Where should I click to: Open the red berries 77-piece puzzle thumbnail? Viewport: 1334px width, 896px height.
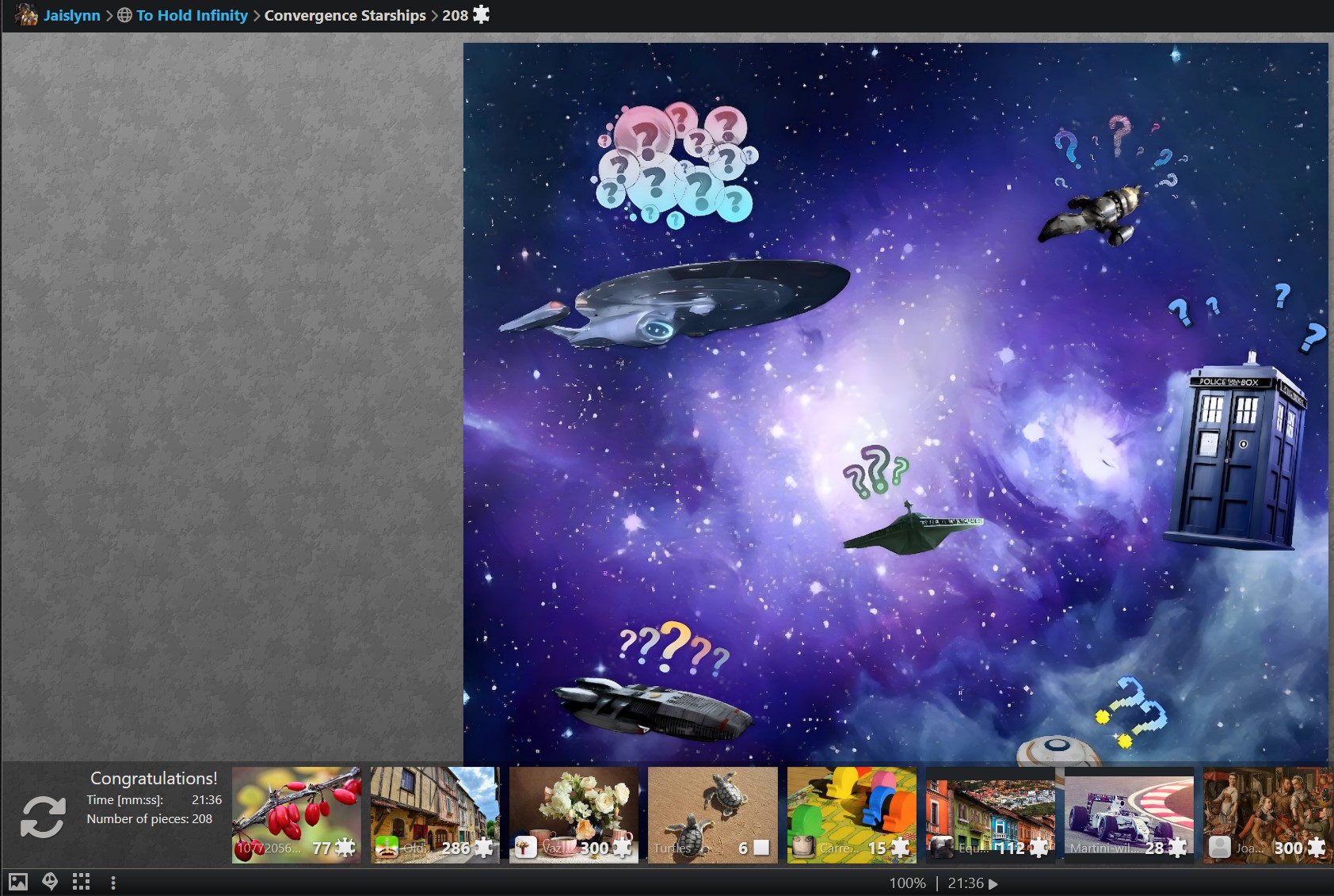296,814
